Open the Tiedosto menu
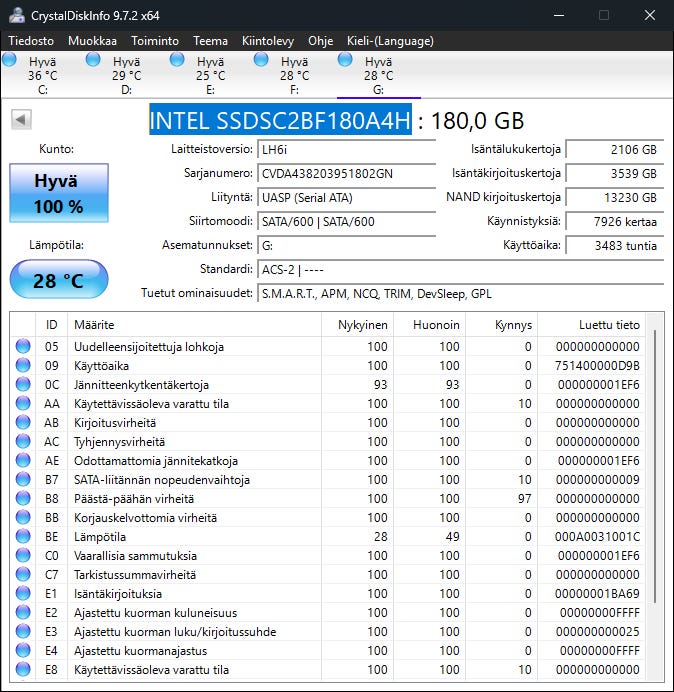The width and height of the screenshot is (674, 692). click(x=32, y=41)
